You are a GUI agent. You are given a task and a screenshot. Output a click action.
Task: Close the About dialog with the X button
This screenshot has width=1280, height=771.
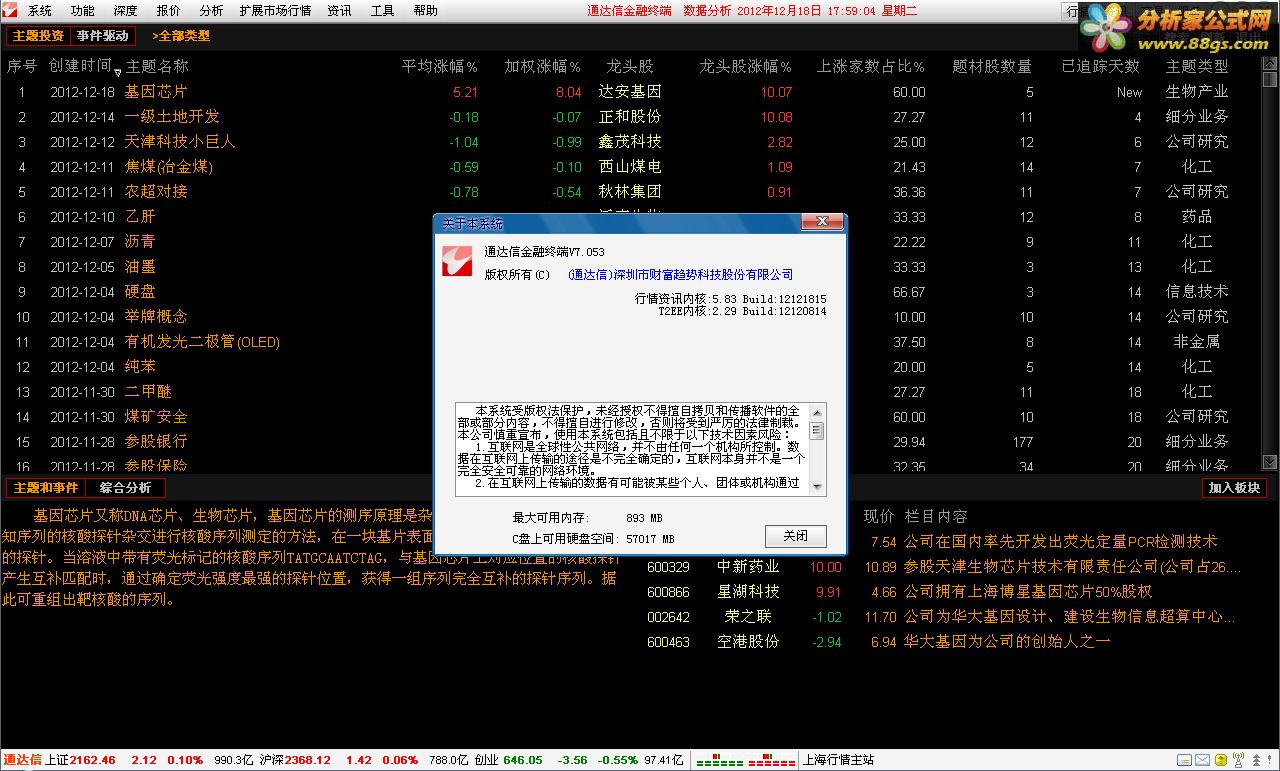tap(823, 222)
